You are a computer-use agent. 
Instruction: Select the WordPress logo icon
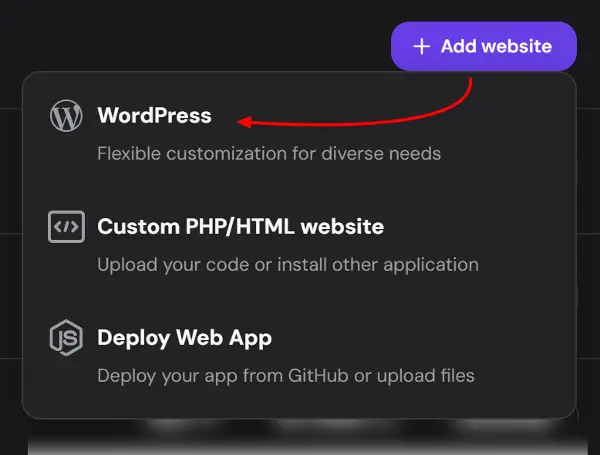(66, 116)
